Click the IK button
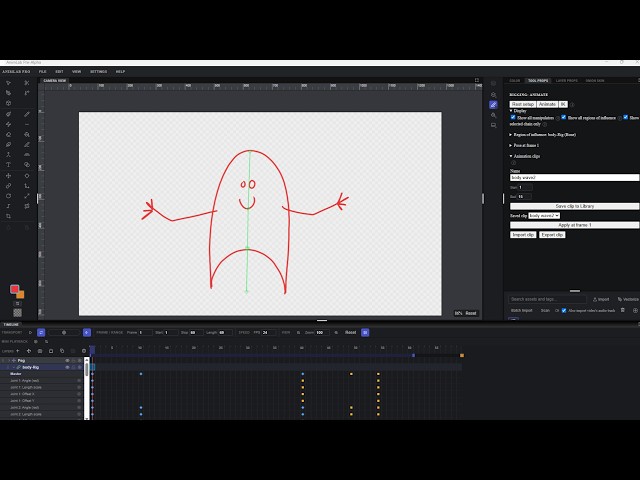640x480 pixels. coord(563,104)
